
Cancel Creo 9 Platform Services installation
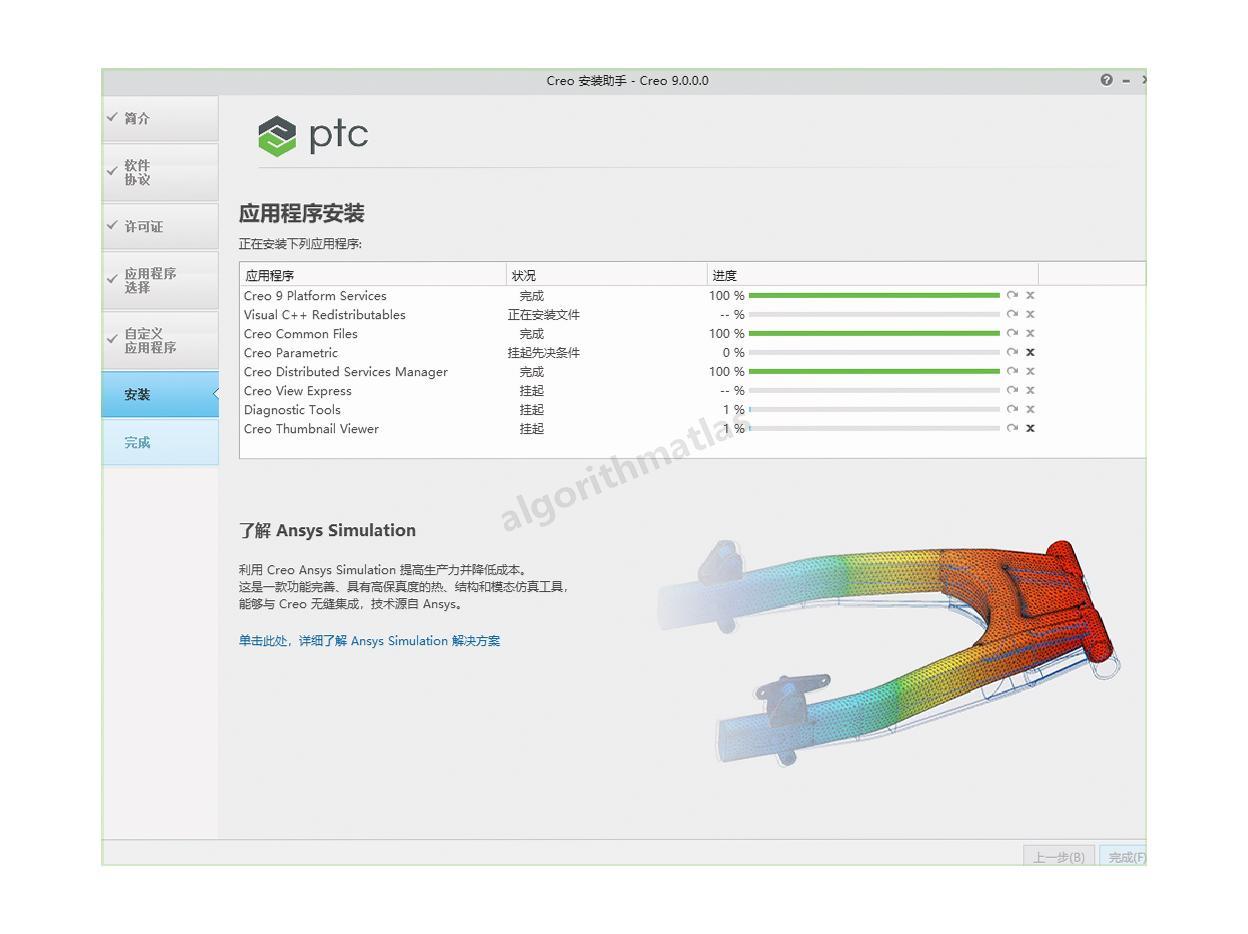point(1030,295)
